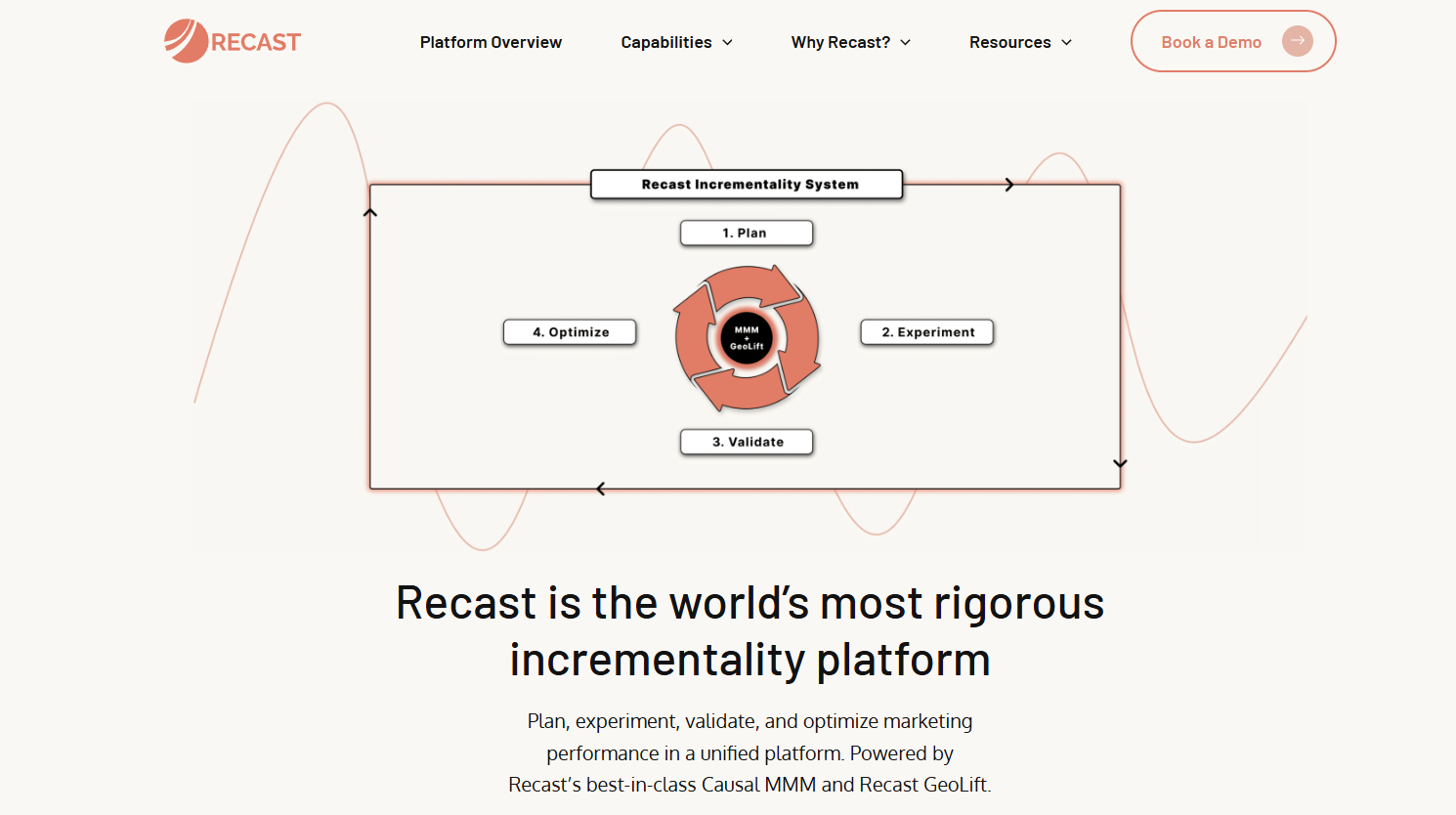The width and height of the screenshot is (1456, 815).
Task: Click the Book a Demo button
Action: (x=1233, y=41)
